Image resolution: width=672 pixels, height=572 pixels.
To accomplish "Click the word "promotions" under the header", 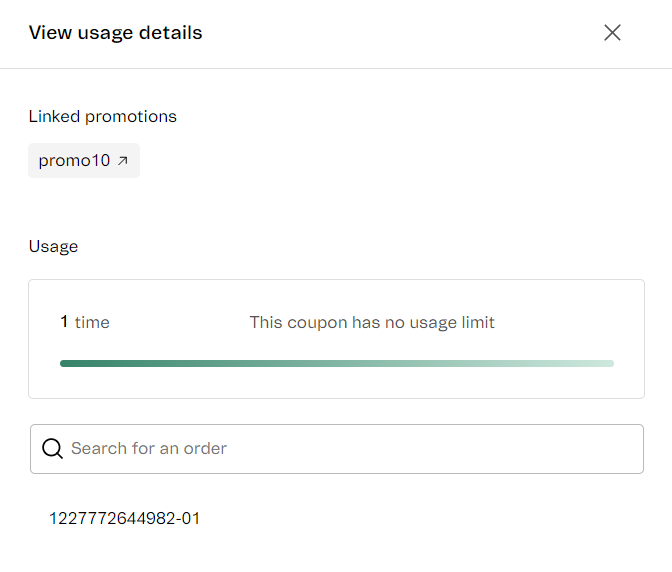I will click(x=131, y=116).
